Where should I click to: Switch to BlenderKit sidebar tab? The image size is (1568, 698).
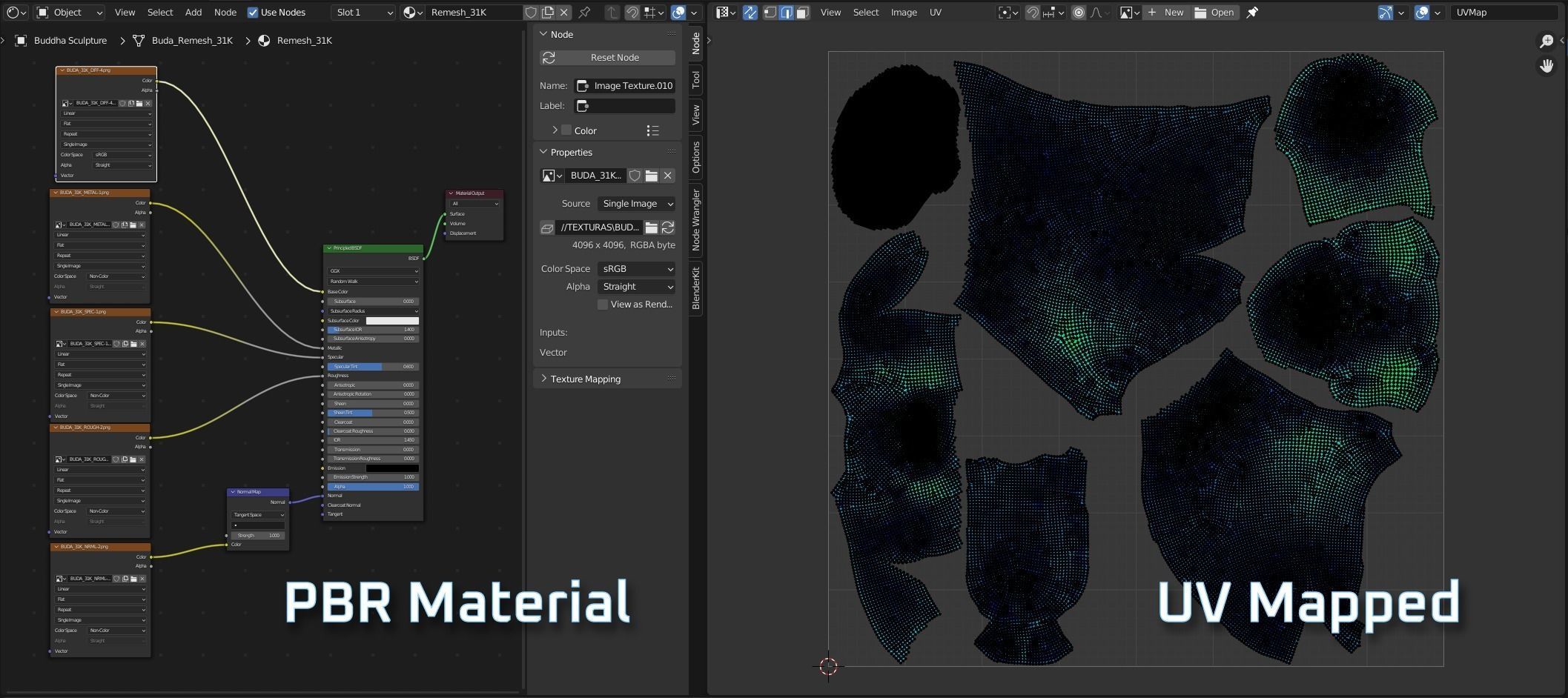695,288
